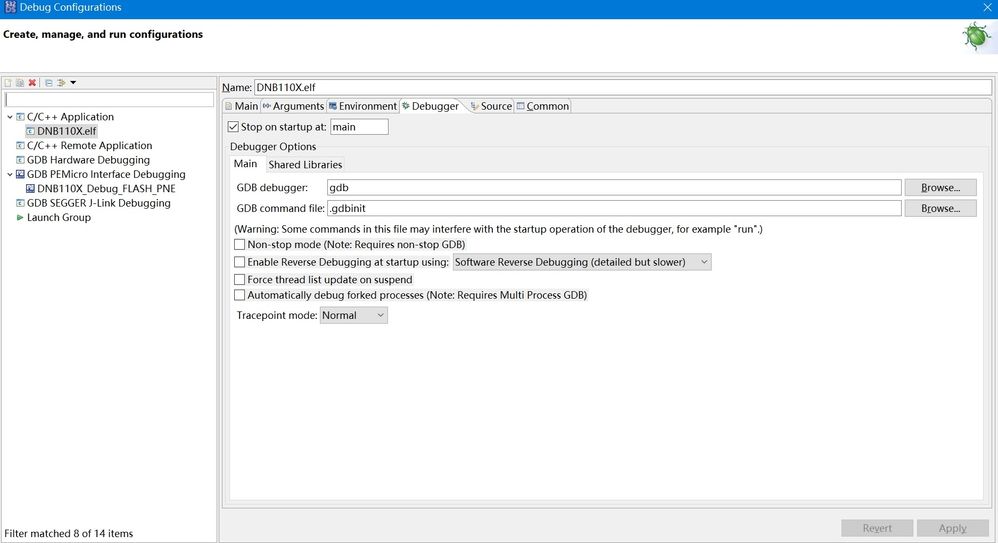Select Launch Group tree item

point(59,218)
